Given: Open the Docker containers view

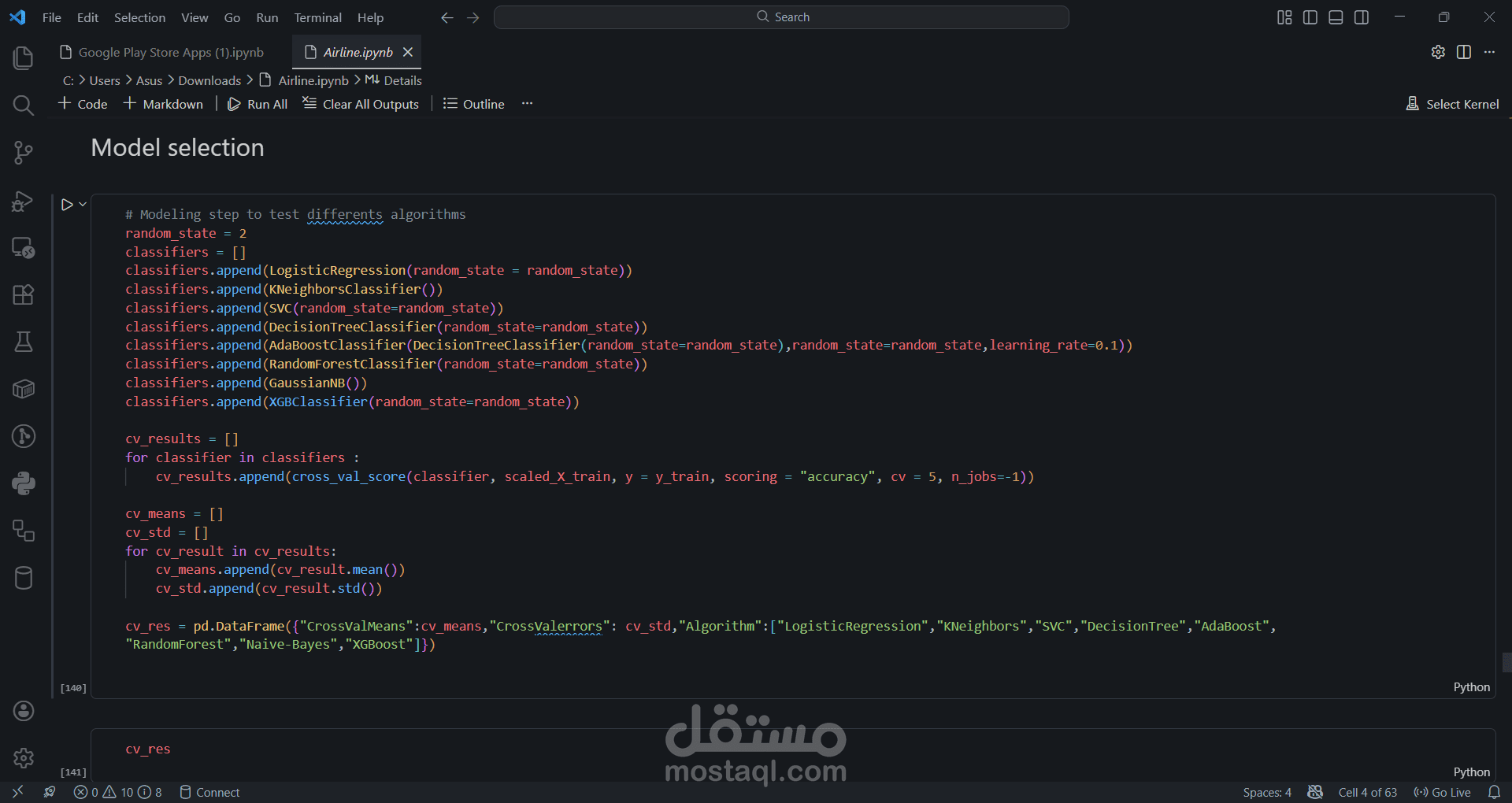Looking at the screenshot, I should tap(23, 389).
